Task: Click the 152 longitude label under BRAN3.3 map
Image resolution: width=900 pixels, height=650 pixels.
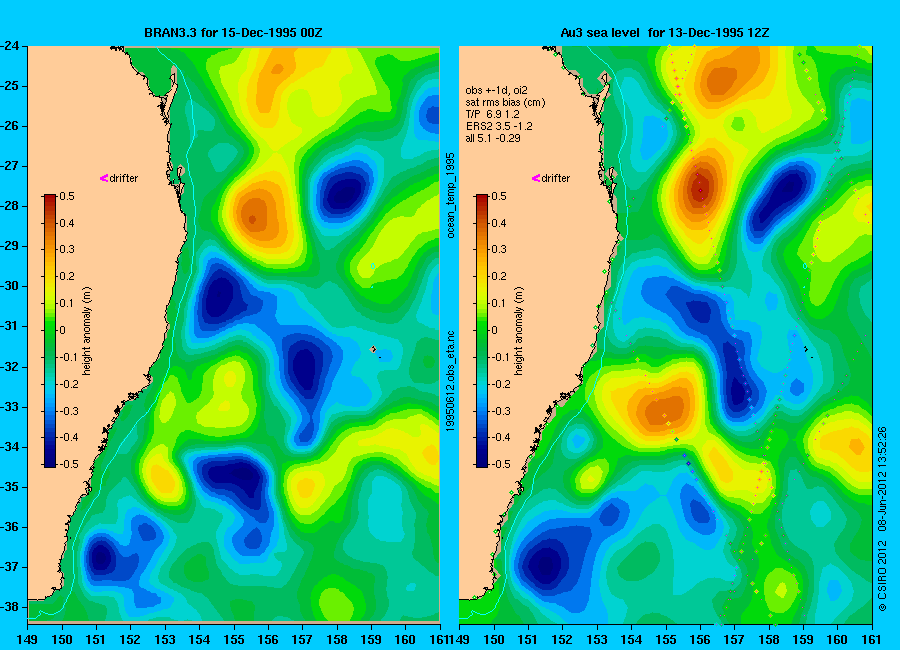Action: click(x=131, y=639)
